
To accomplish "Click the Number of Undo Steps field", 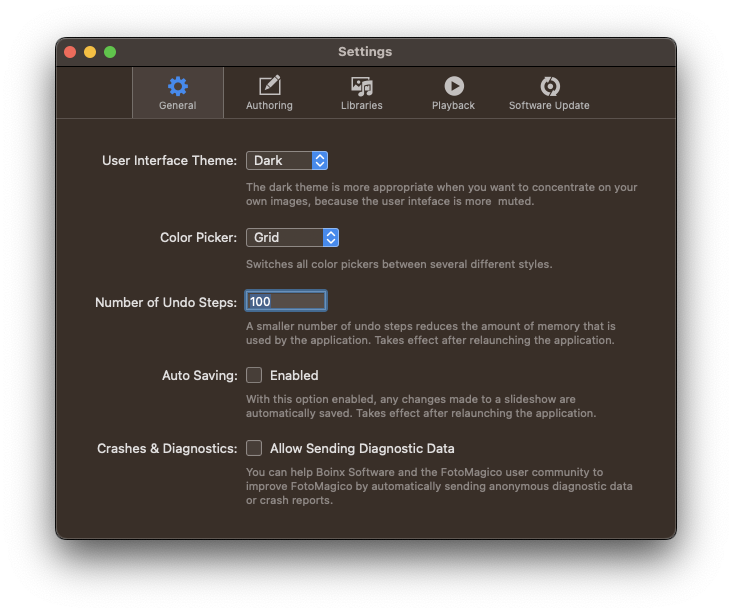I will tap(286, 301).
